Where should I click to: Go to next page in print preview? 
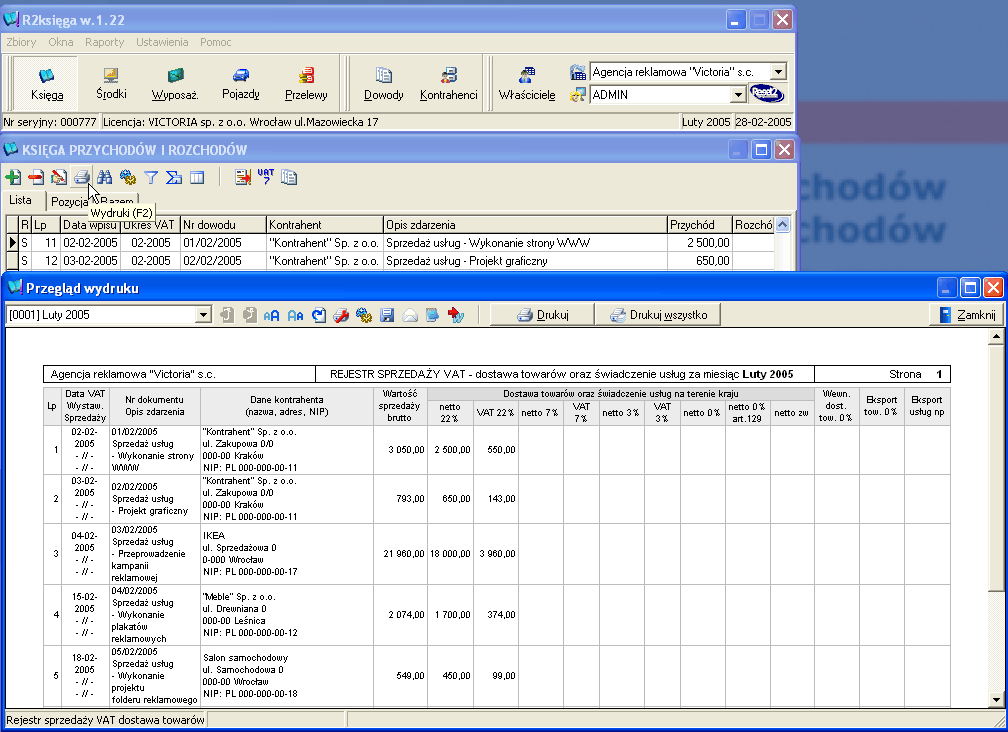[250, 315]
